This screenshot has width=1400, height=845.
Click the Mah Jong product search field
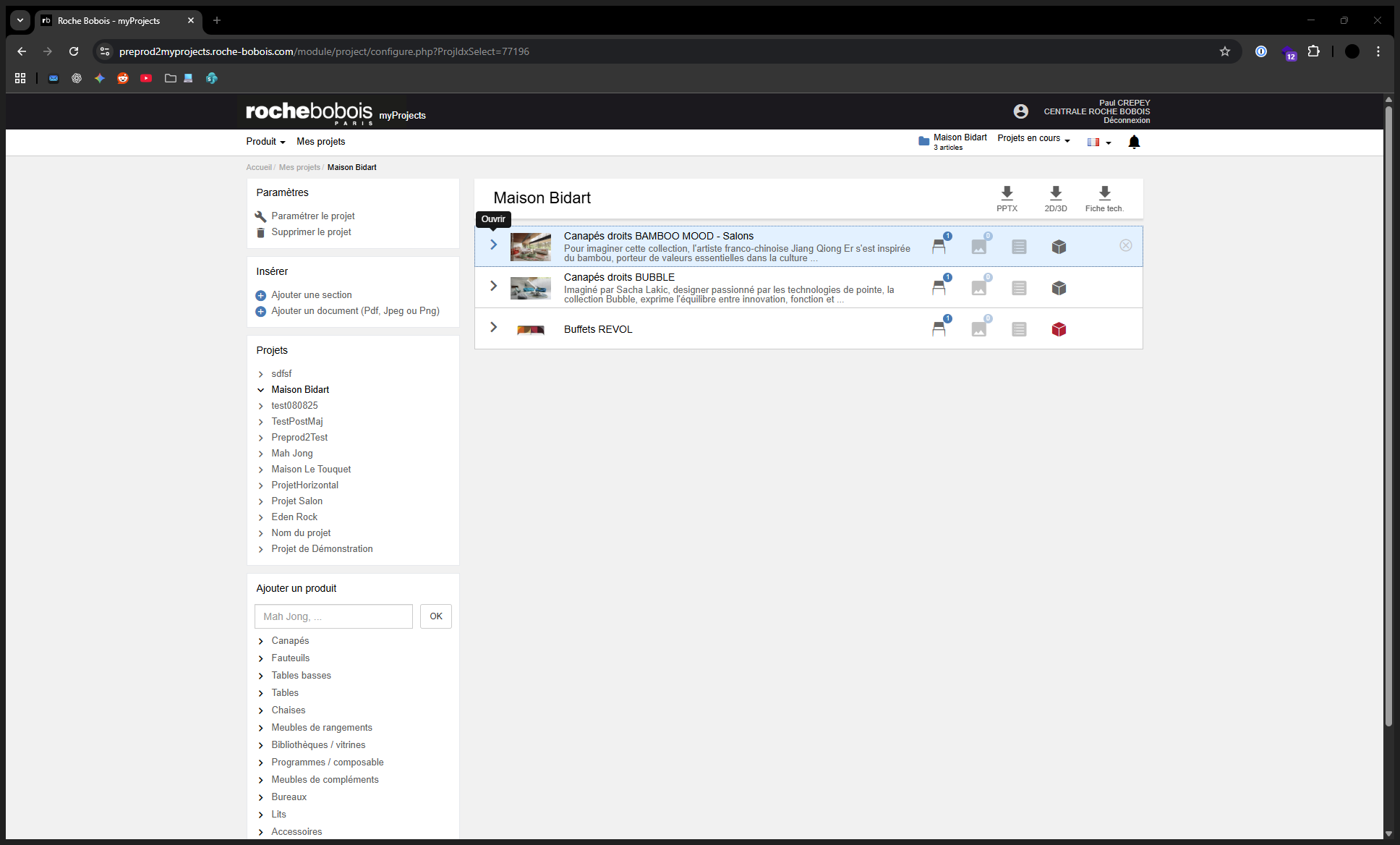333,616
